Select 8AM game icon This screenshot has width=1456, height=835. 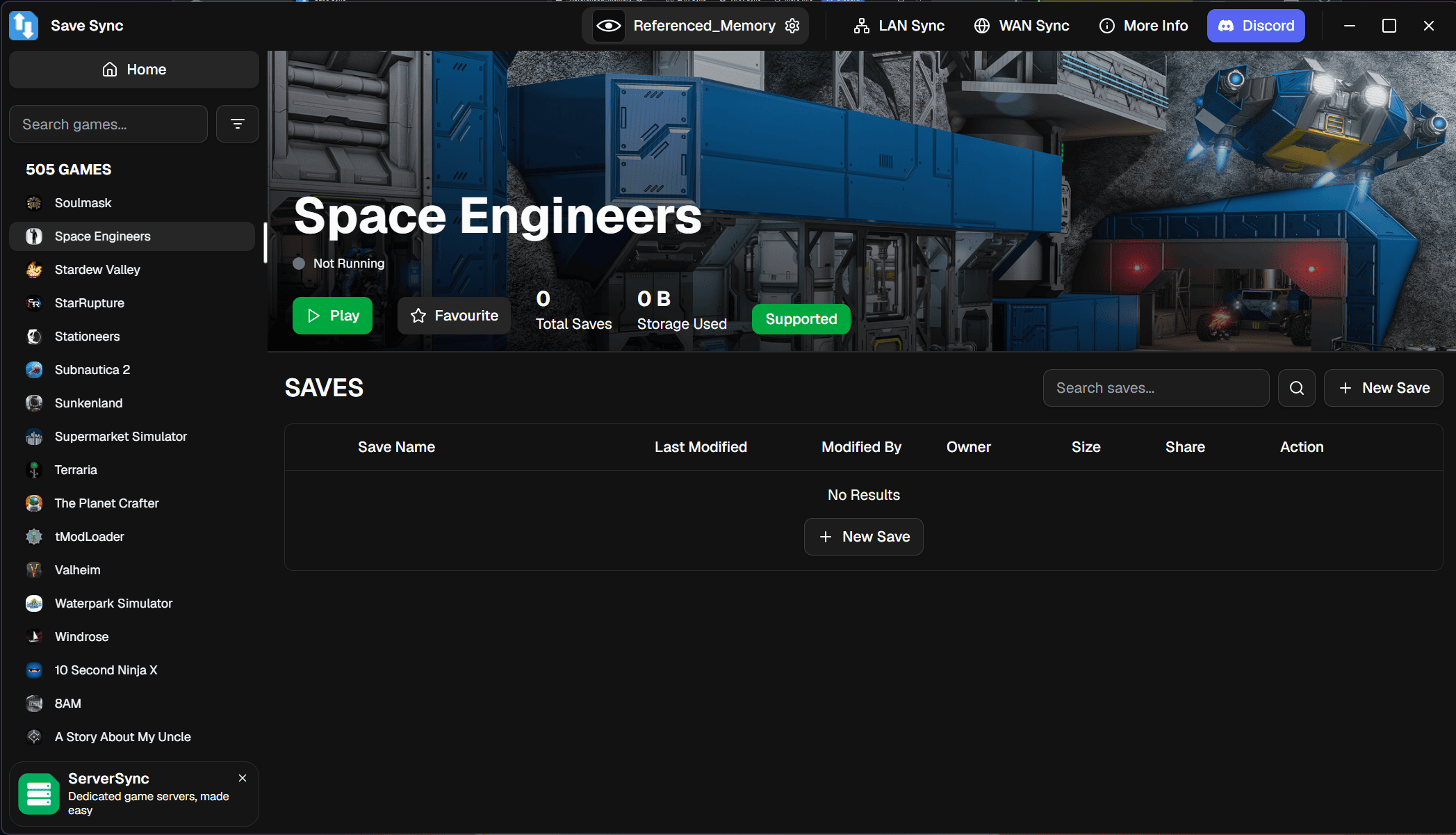click(x=34, y=704)
